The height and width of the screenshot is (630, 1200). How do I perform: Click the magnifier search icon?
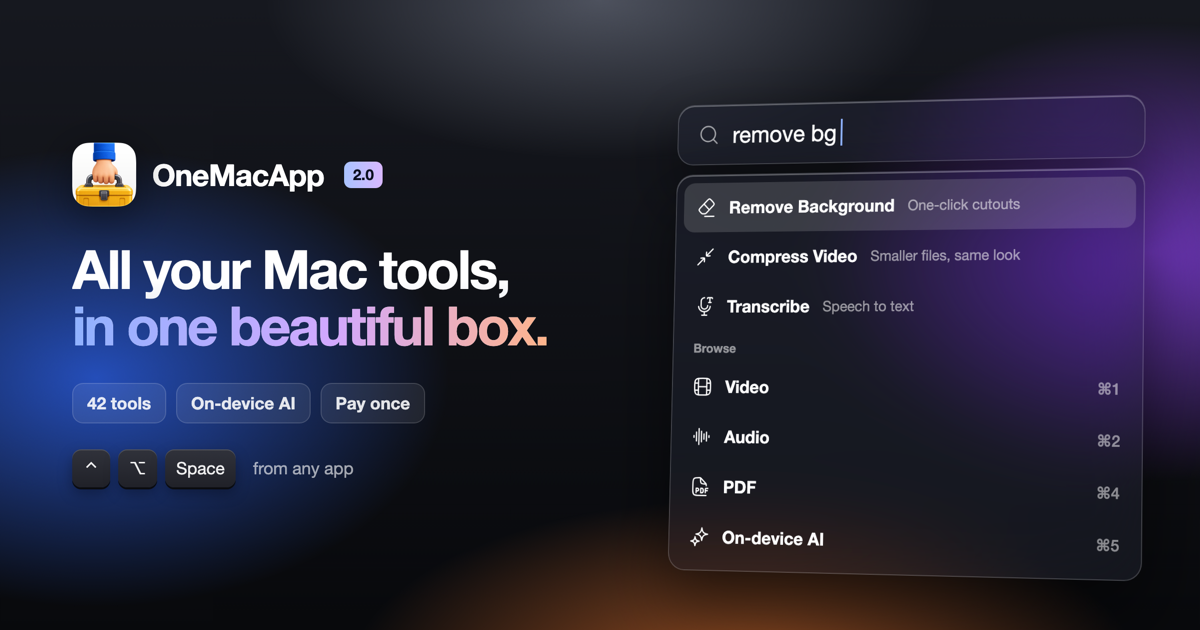[709, 135]
